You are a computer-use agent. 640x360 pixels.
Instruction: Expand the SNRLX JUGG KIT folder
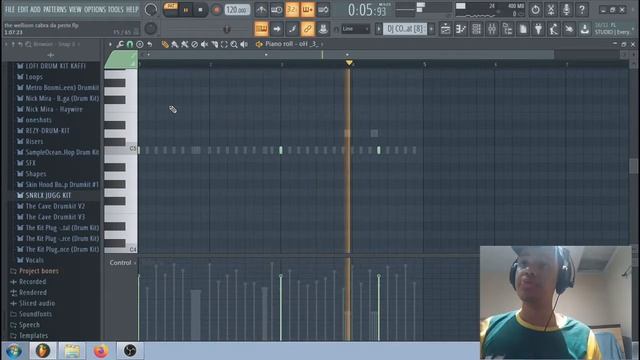(x=48, y=196)
